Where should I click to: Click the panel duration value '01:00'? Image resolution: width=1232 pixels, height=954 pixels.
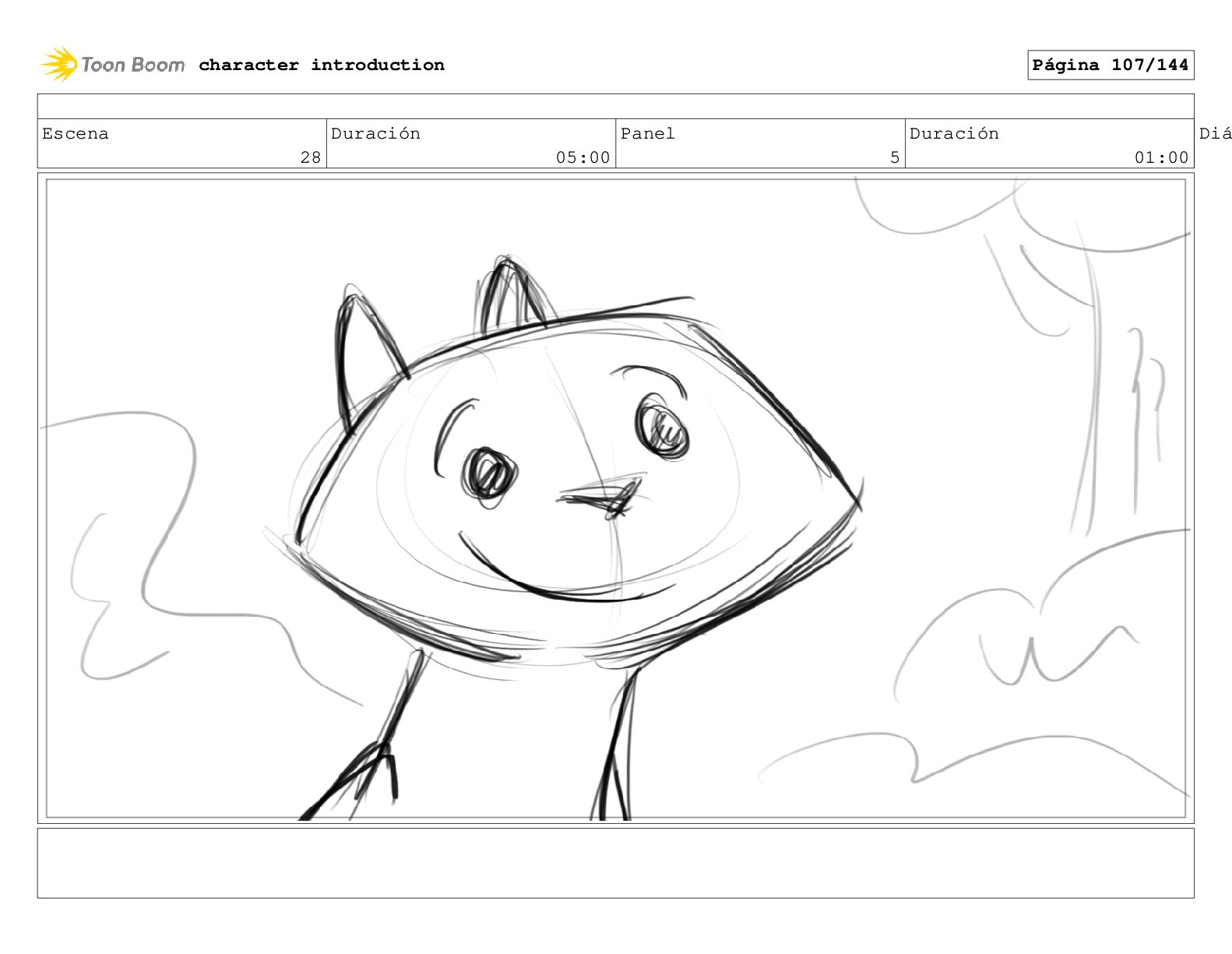point(1161,157)
